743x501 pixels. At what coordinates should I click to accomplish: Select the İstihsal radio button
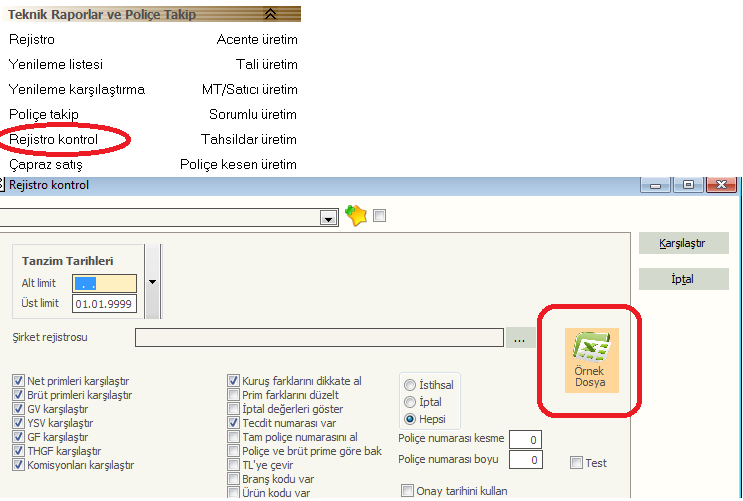click(x=410, y=385)
